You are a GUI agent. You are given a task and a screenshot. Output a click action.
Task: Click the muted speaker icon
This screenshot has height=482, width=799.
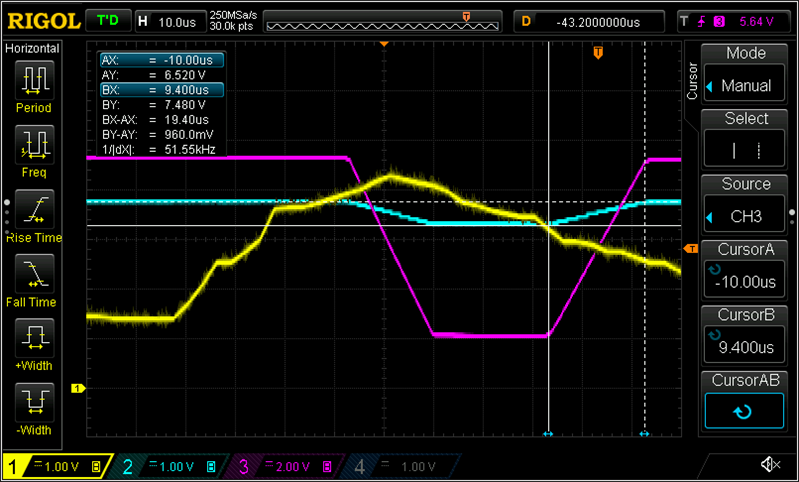pos(770,464)
